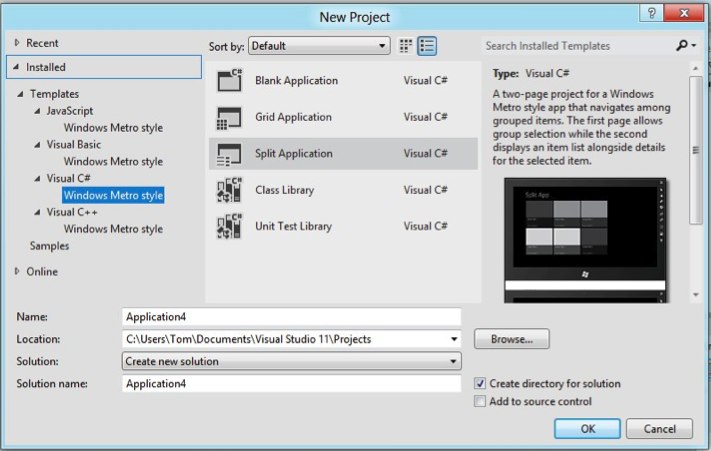
Task: Collapse the Templates tree node
Action: 20,94
